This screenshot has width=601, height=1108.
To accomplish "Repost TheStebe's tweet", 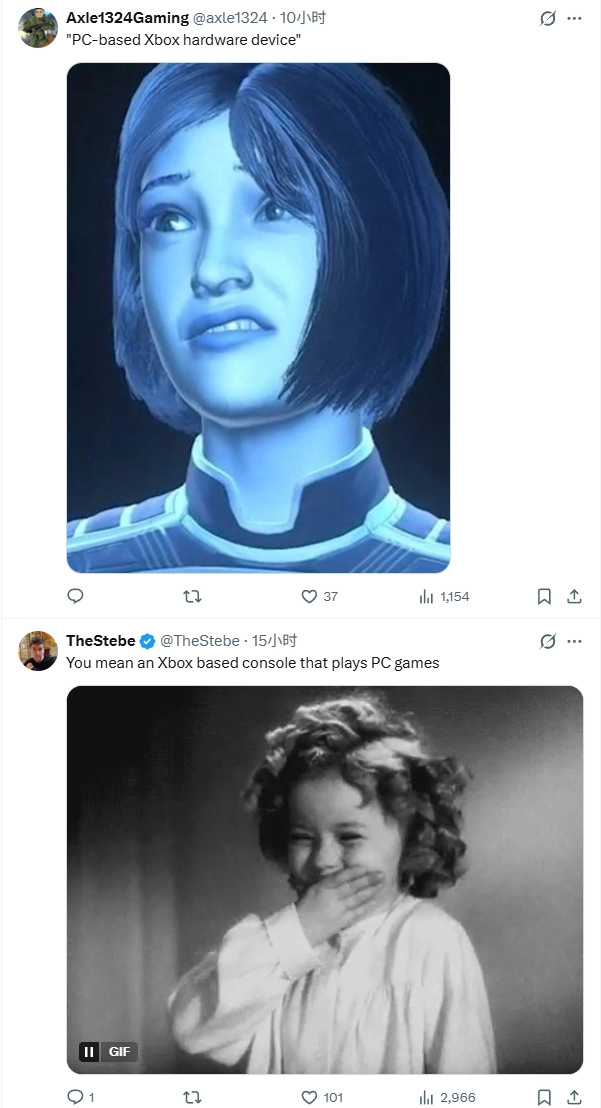I will 194,1097.
